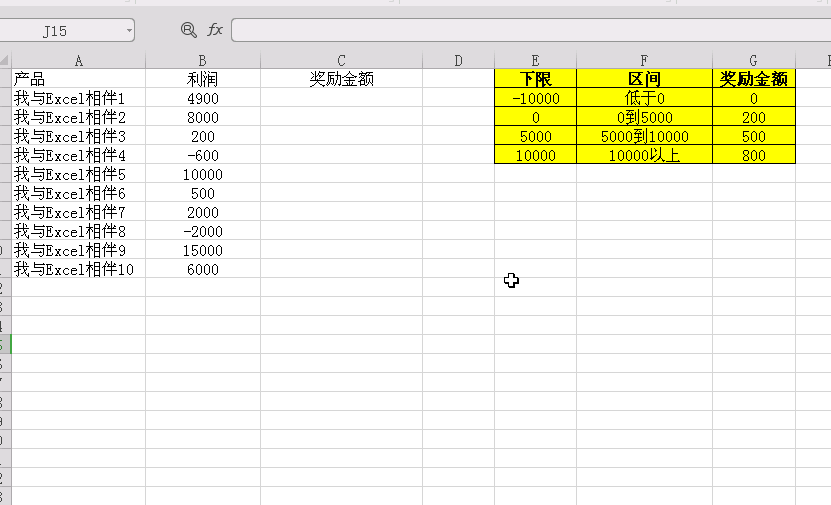Select column C header
Viewport: 831px width, 505px height.
(x=341, y=60)
